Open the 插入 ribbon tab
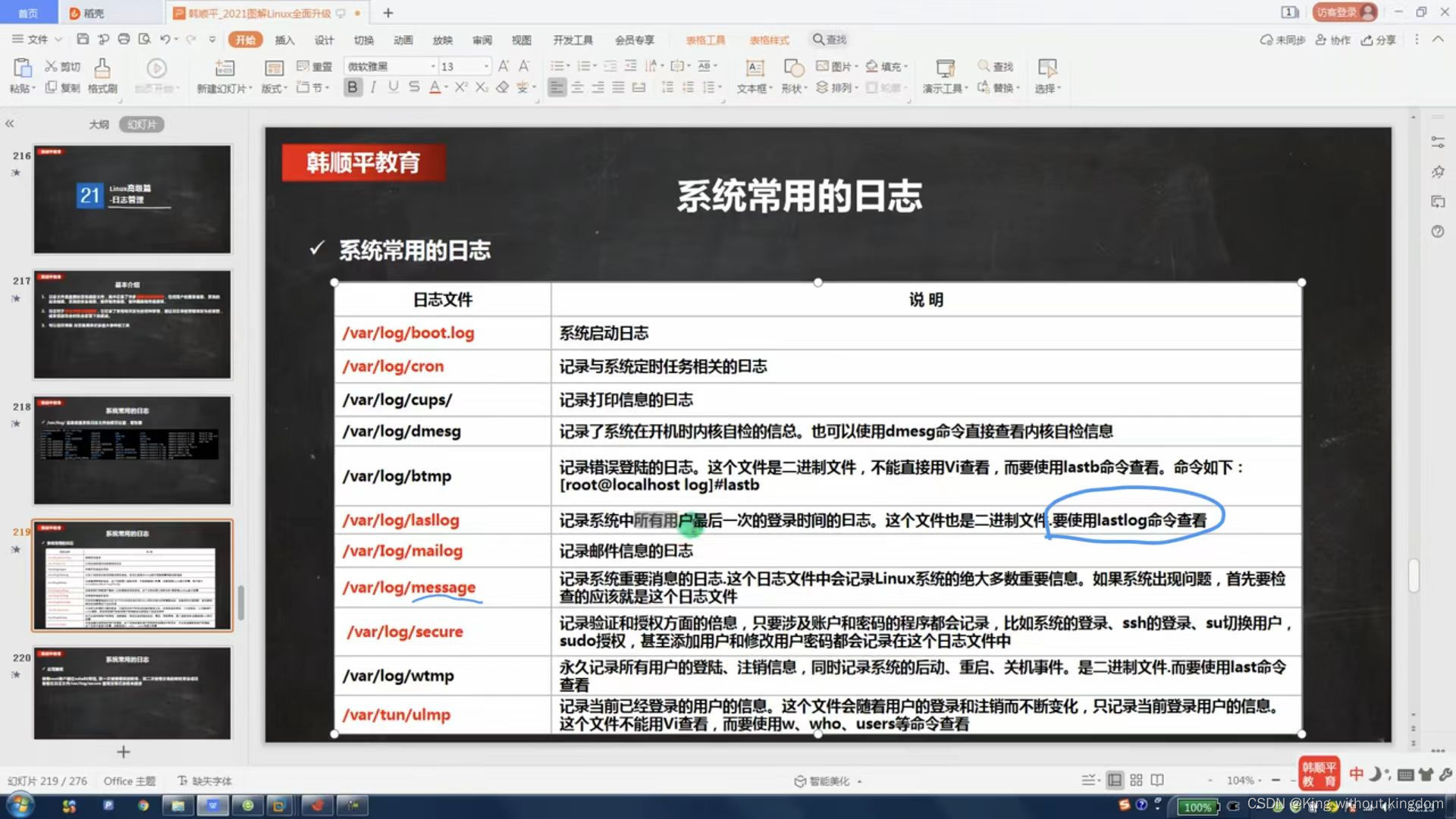 pyautogui.click(x=284, y=40)
